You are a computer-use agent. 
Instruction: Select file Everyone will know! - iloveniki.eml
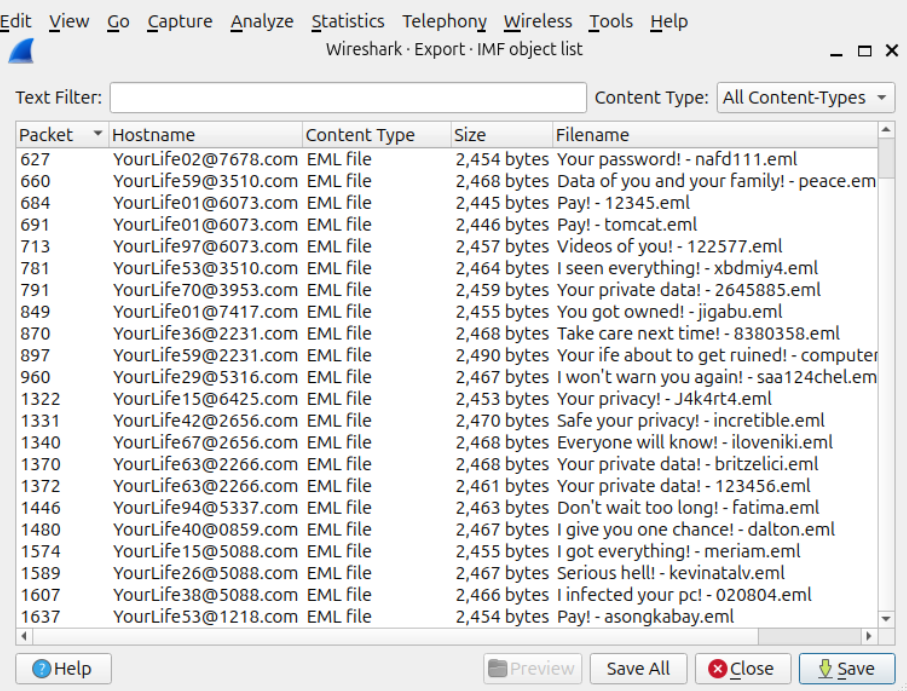[695, 442]
